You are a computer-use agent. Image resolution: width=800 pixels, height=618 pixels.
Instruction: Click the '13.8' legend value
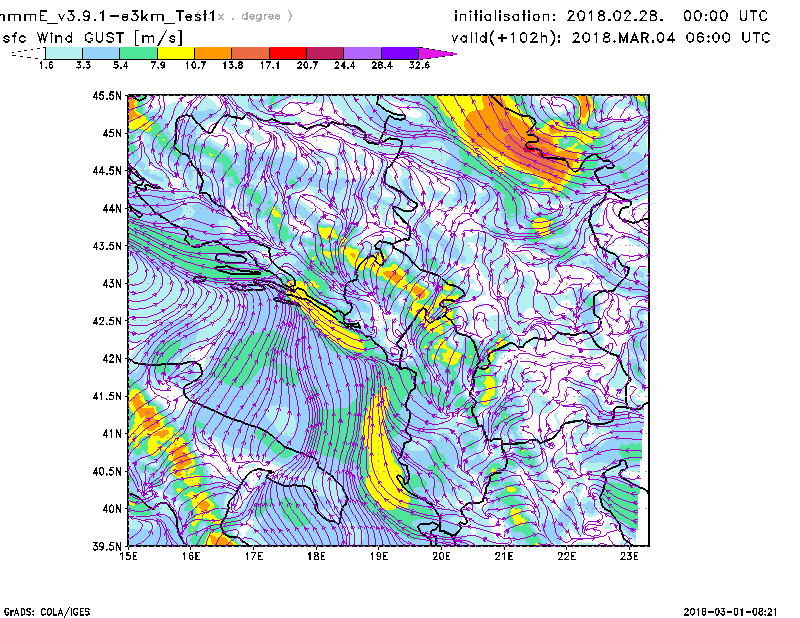point(233,65)
